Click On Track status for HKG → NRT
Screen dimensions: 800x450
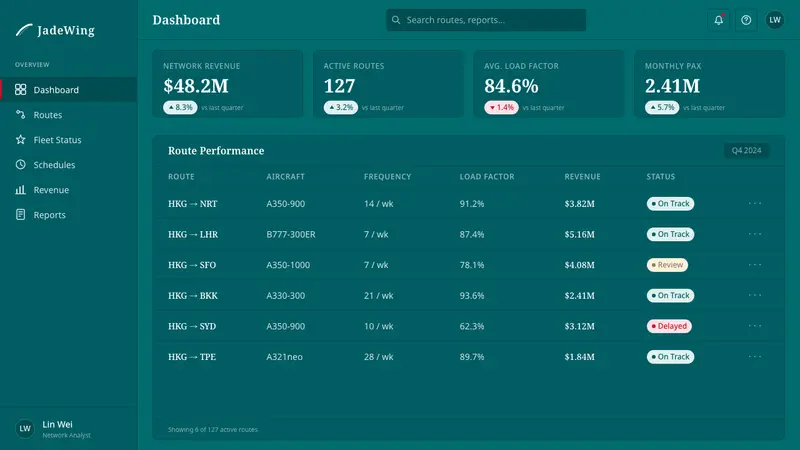click(x=670, y=204)
